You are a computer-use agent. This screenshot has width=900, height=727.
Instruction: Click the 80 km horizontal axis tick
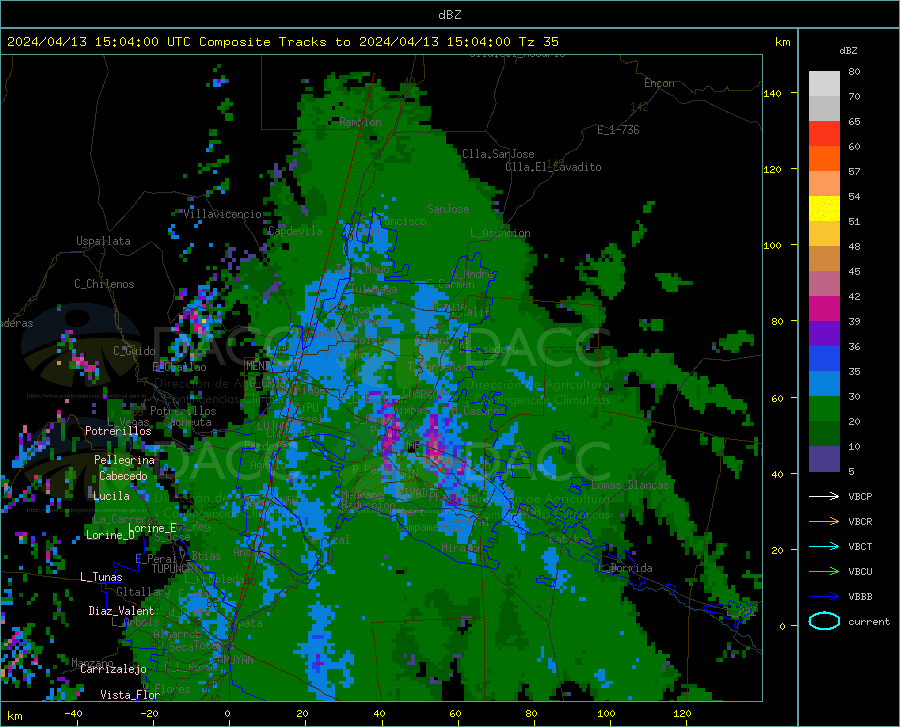[x=531, y=713]
